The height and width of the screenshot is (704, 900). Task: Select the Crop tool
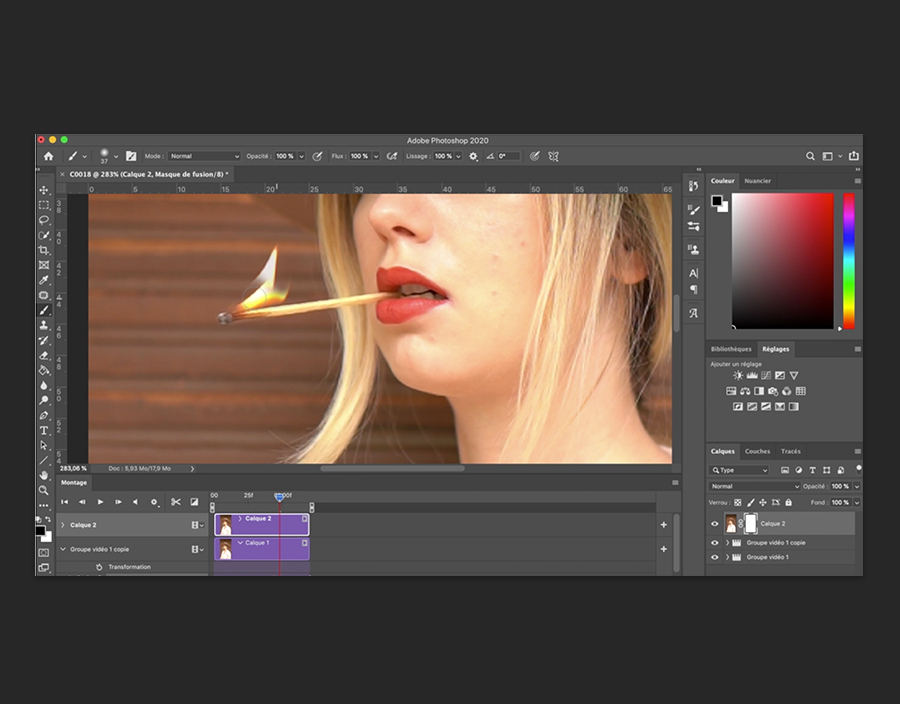(44, 250)
